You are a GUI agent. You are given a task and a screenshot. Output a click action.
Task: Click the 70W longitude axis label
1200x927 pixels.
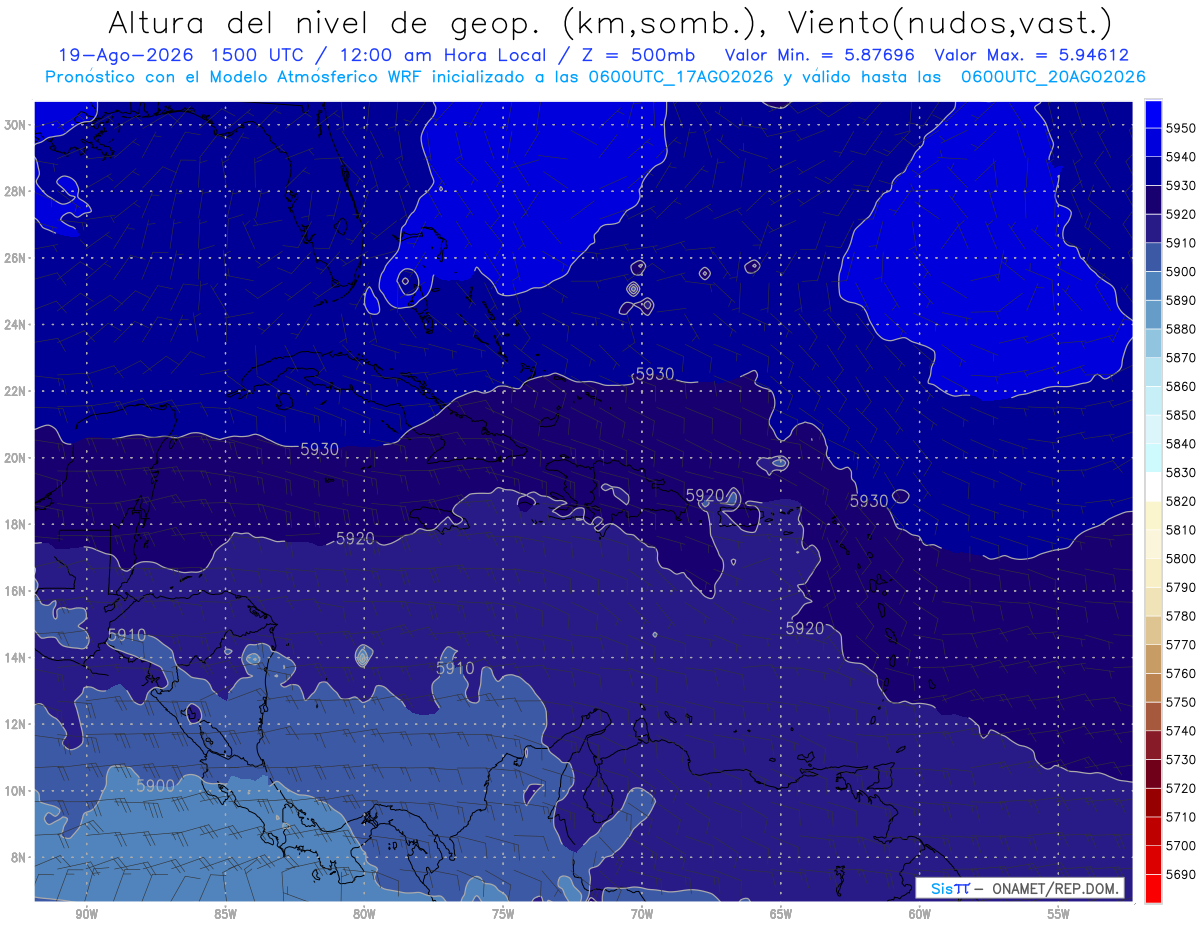click(642, 914)
